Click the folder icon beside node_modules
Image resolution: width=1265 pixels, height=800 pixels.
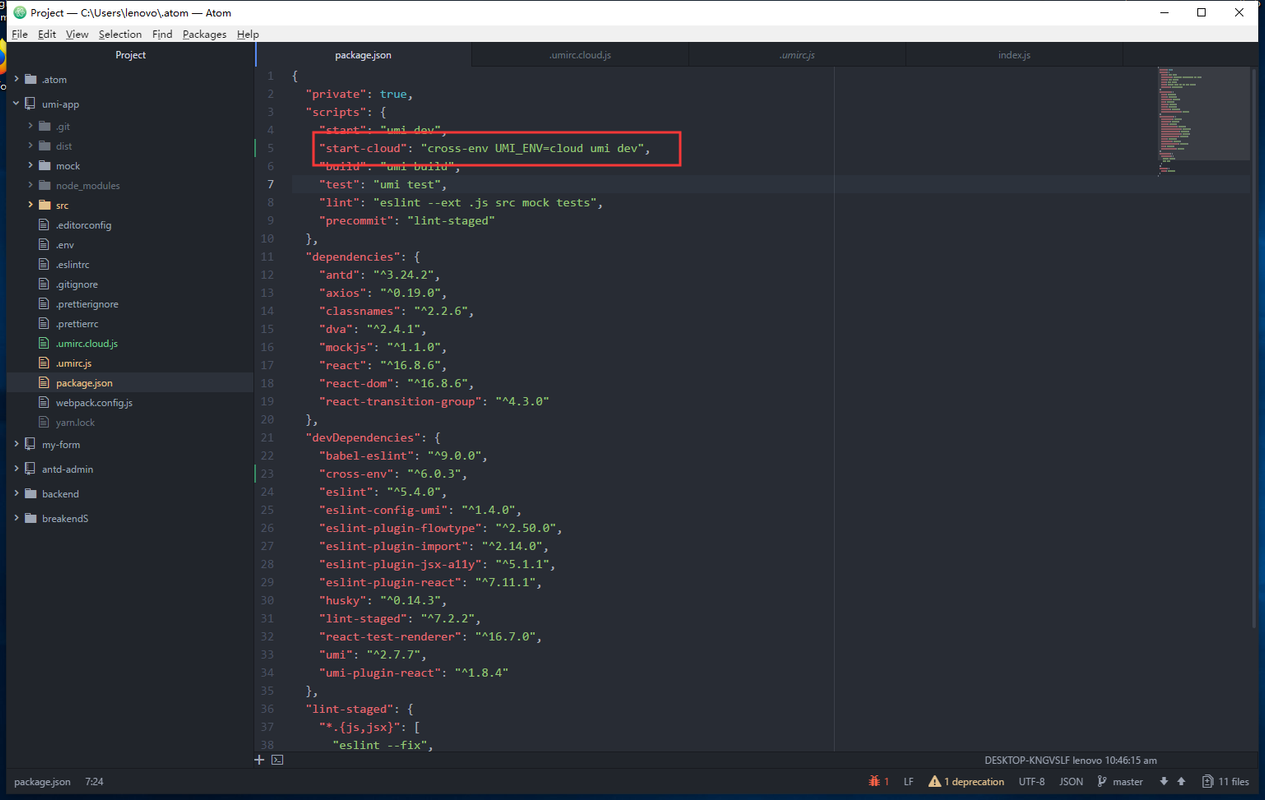point(44,185)
